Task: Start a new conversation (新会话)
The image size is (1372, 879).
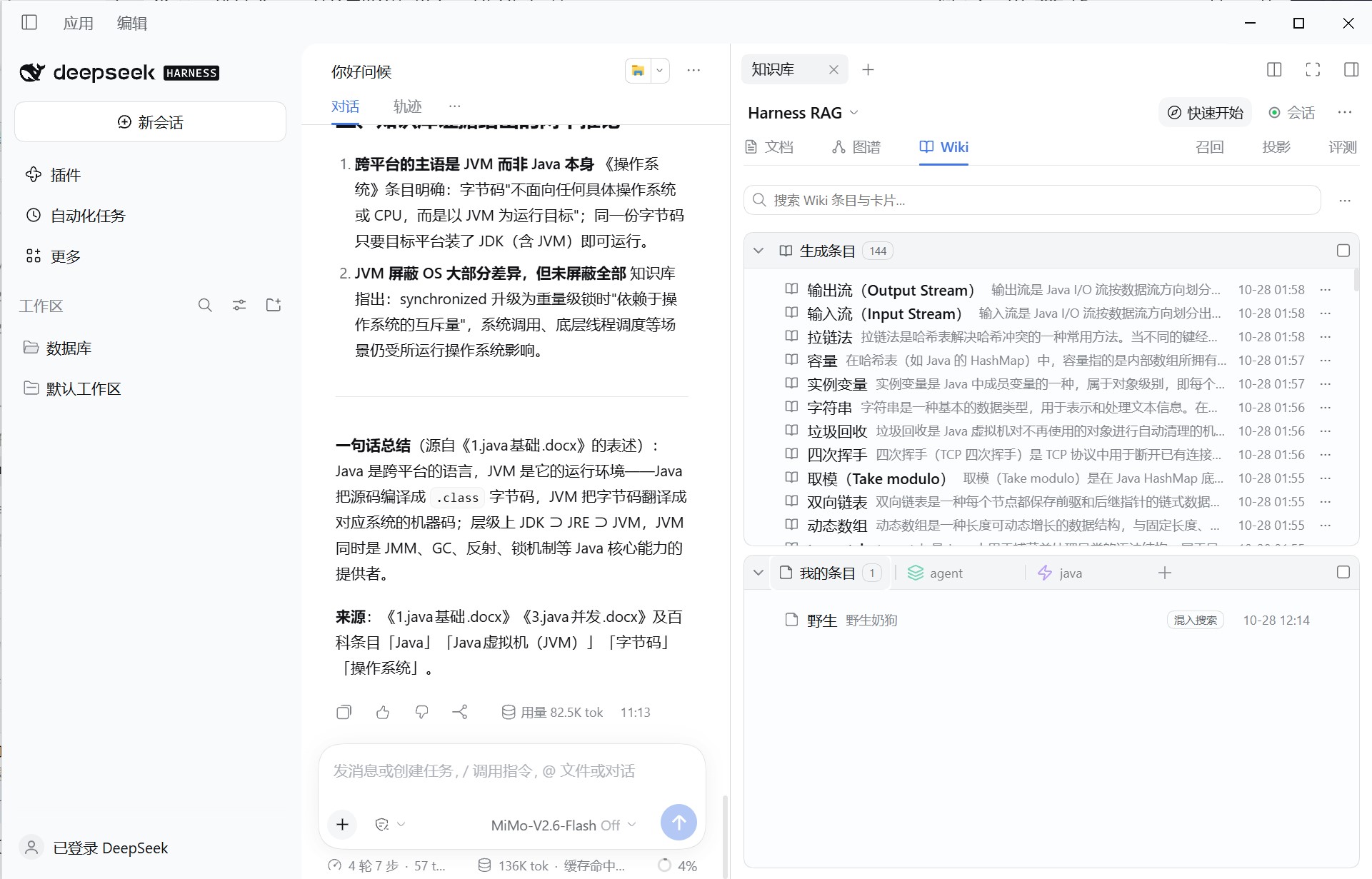Action: point(150,122)
